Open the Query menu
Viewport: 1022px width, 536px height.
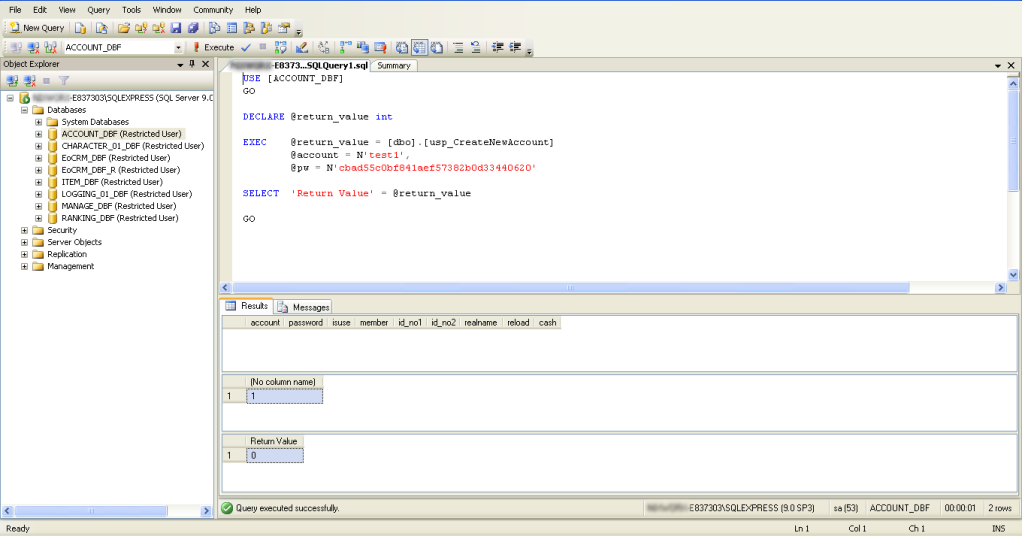tap(98, 9)
